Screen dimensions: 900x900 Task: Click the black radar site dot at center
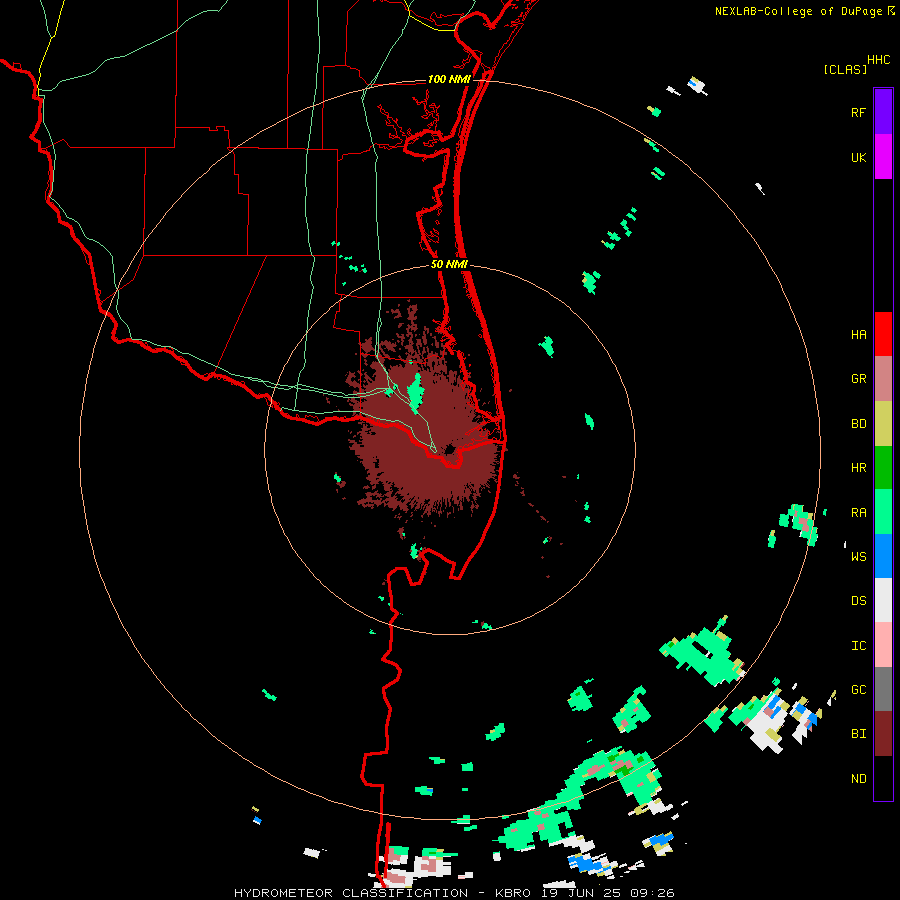pos(449,449)
